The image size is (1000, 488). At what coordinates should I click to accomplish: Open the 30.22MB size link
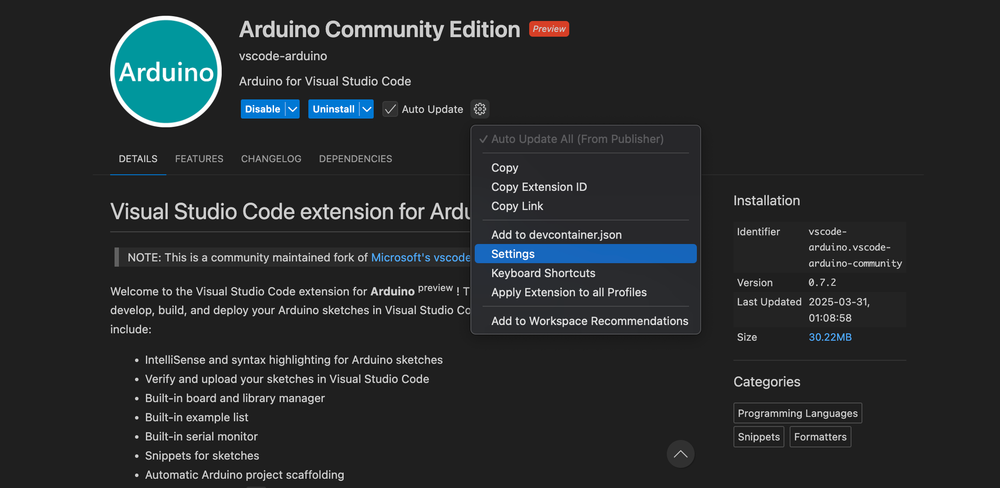pos(830,338)
